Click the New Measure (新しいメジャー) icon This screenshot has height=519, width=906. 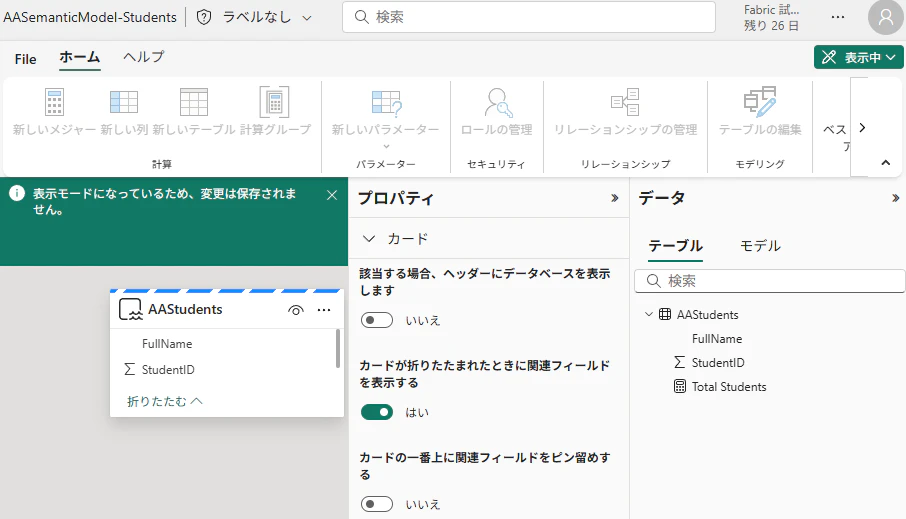point(54,102)
